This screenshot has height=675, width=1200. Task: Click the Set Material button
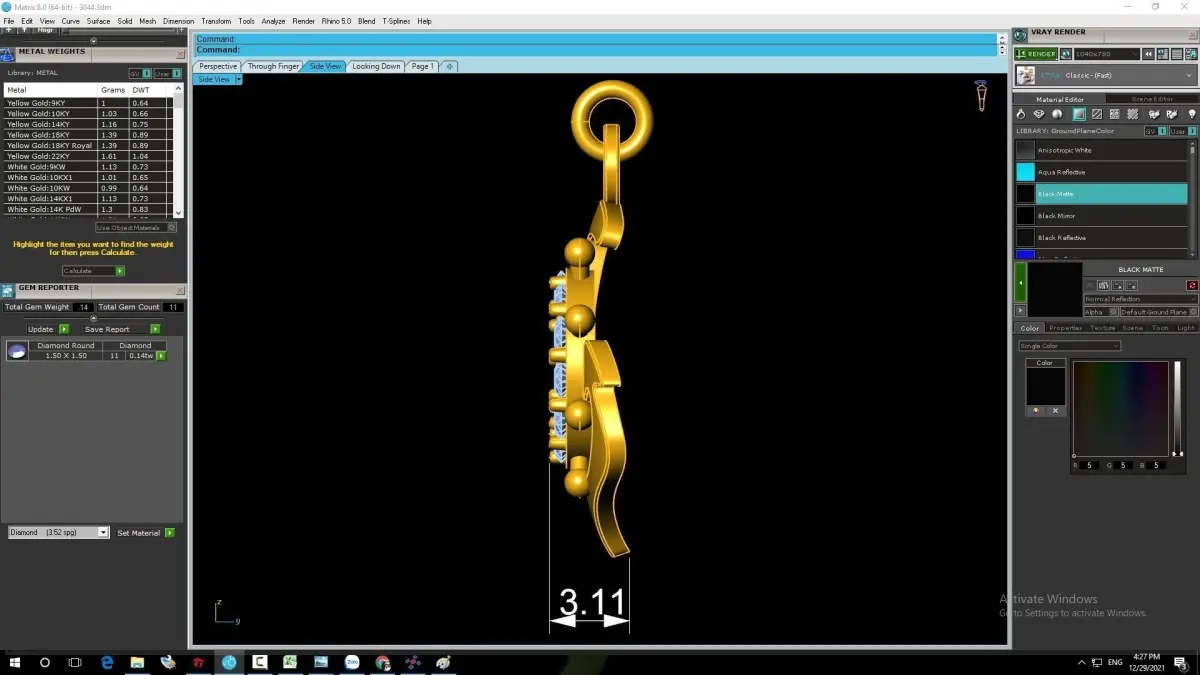coord(145,533)
